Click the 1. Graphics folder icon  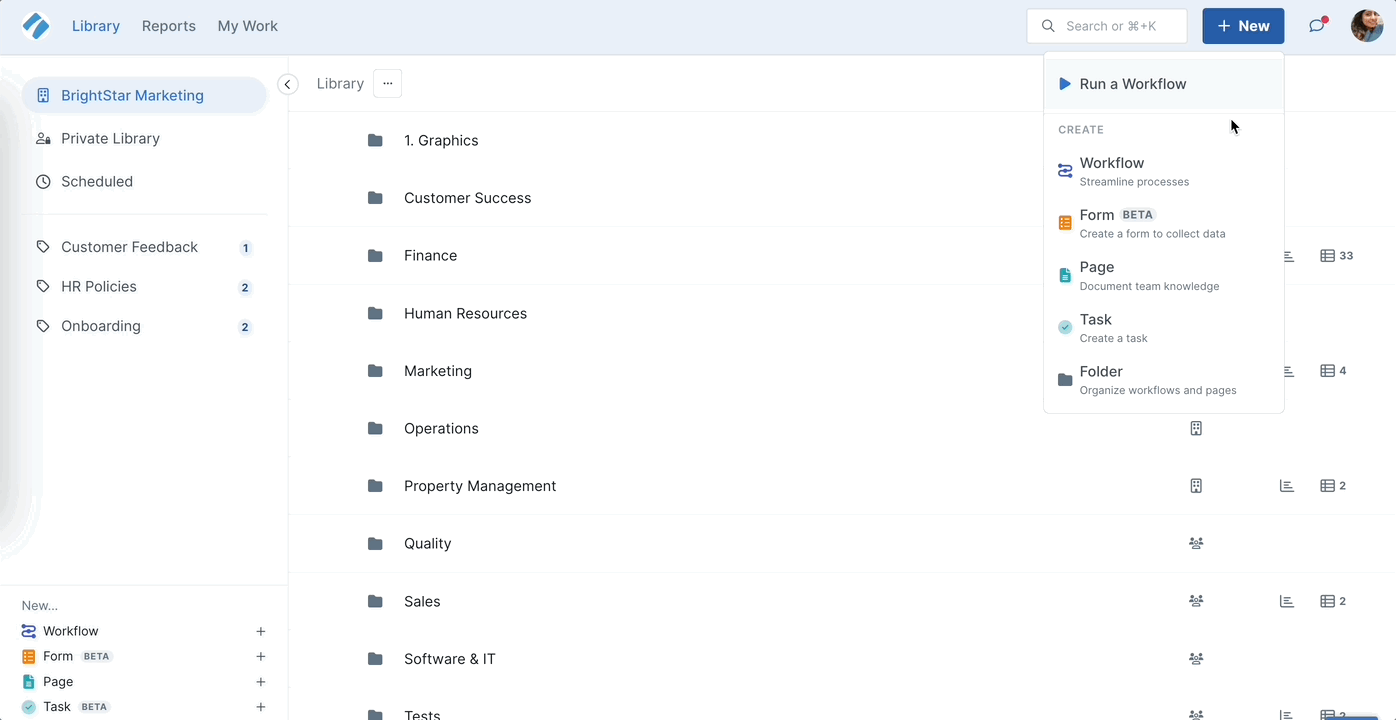coord(375,140)
